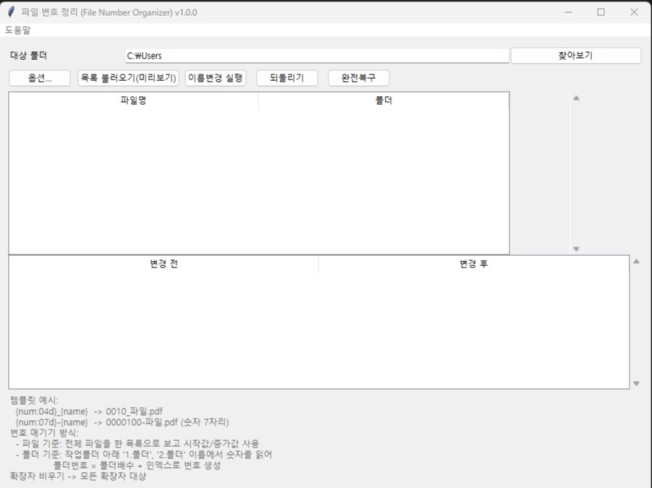Sort by 파일명 column header
Image resolution: width=652 pixels, height=488 pixels.
tap(133, 101)
